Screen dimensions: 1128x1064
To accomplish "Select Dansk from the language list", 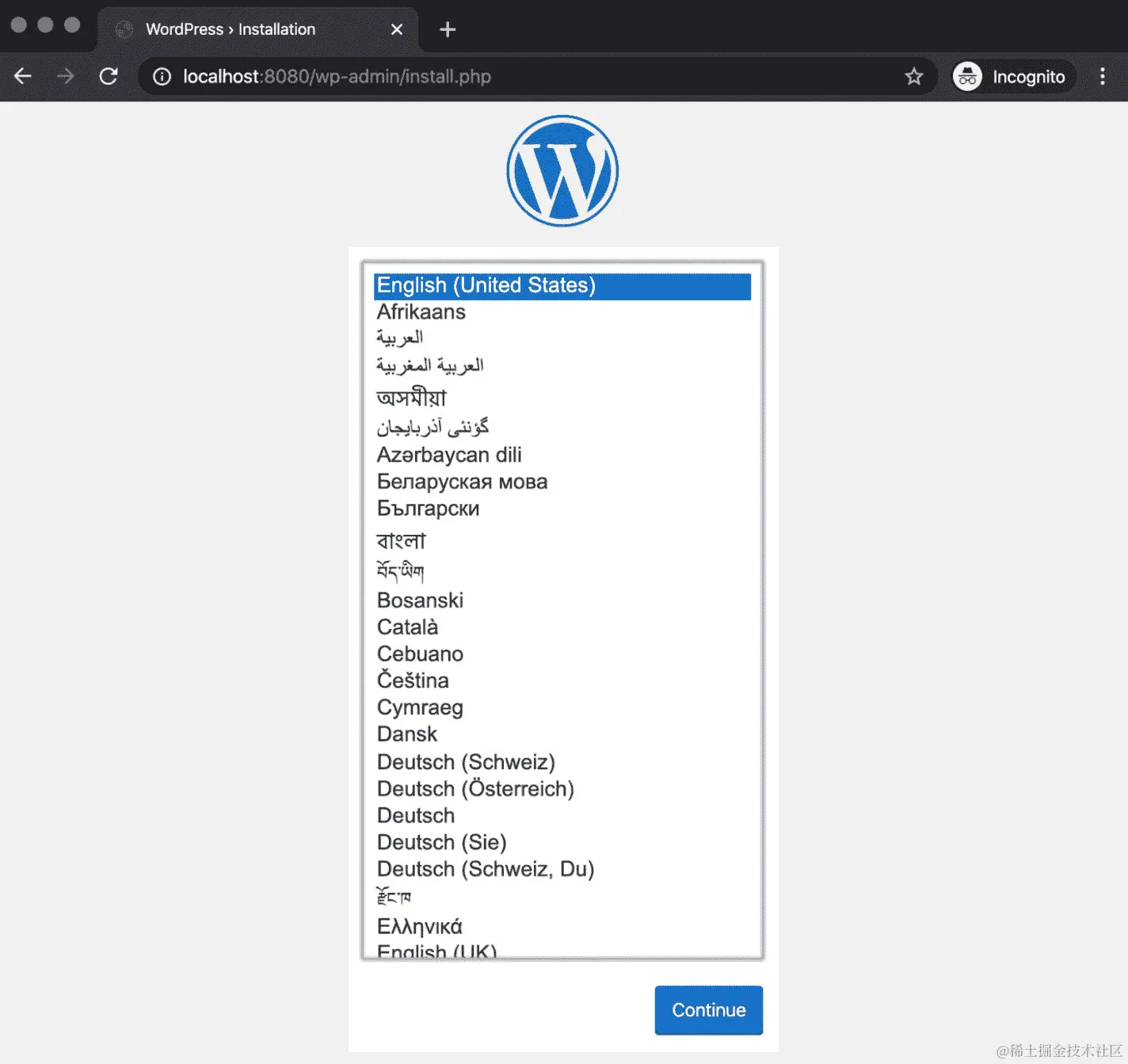I will [406, 734].
